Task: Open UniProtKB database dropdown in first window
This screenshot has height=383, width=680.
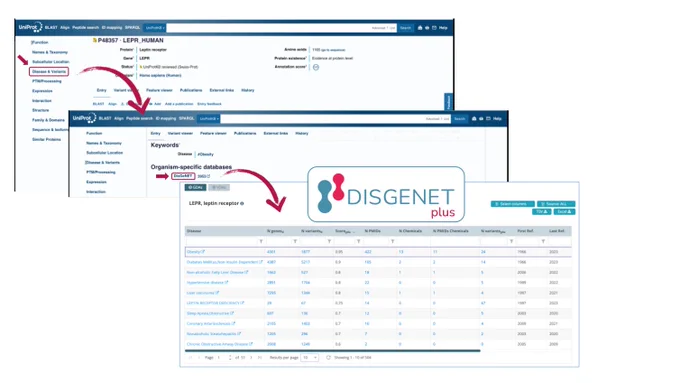Action: (x=155, y=28)
